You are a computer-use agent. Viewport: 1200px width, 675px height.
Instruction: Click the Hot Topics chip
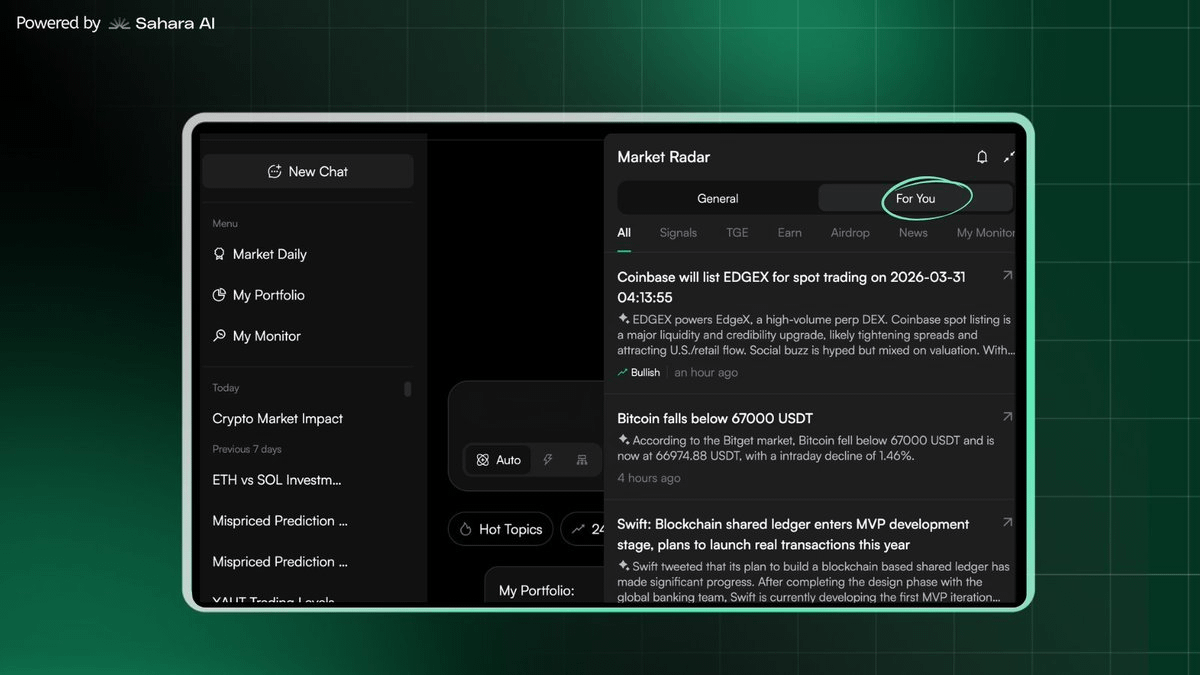(500, 529)
